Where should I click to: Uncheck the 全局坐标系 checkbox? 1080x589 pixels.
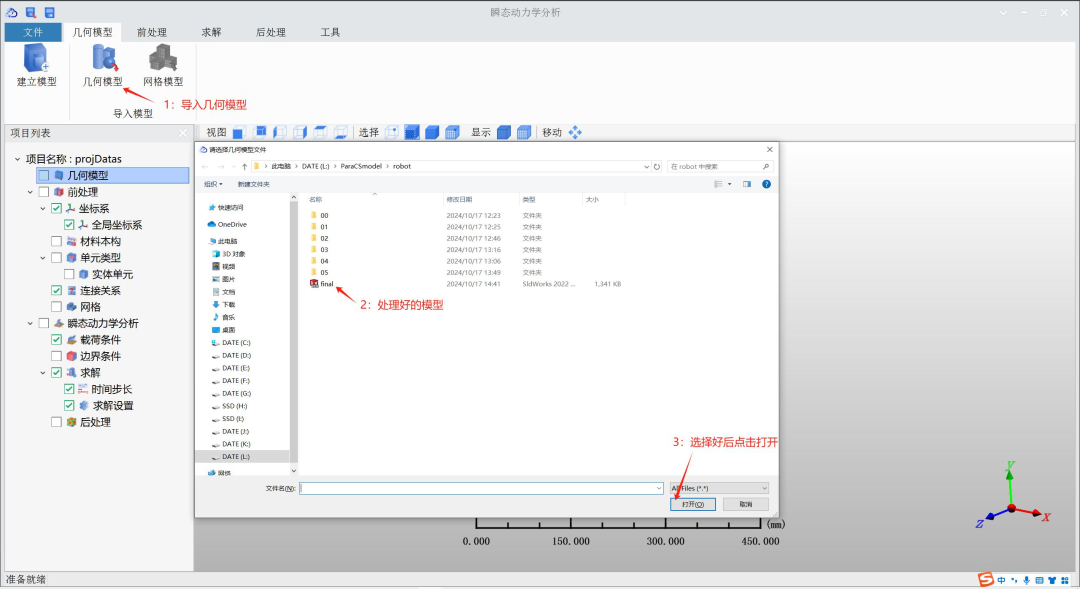point(69,225)
